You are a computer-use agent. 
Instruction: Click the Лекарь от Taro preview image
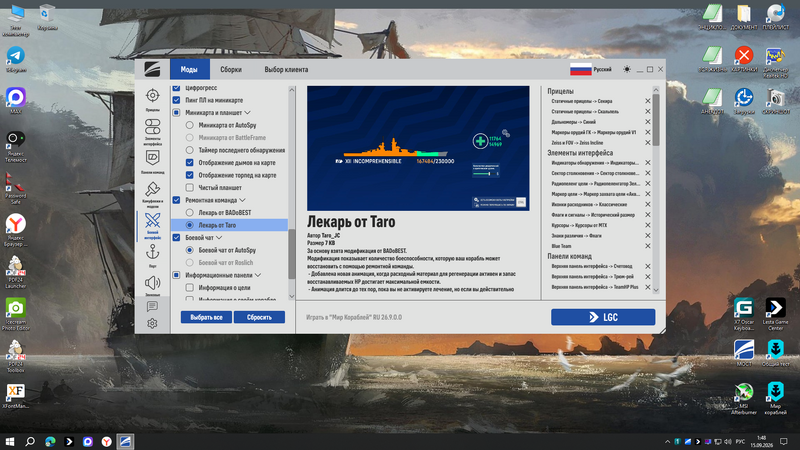pos(418,148)
